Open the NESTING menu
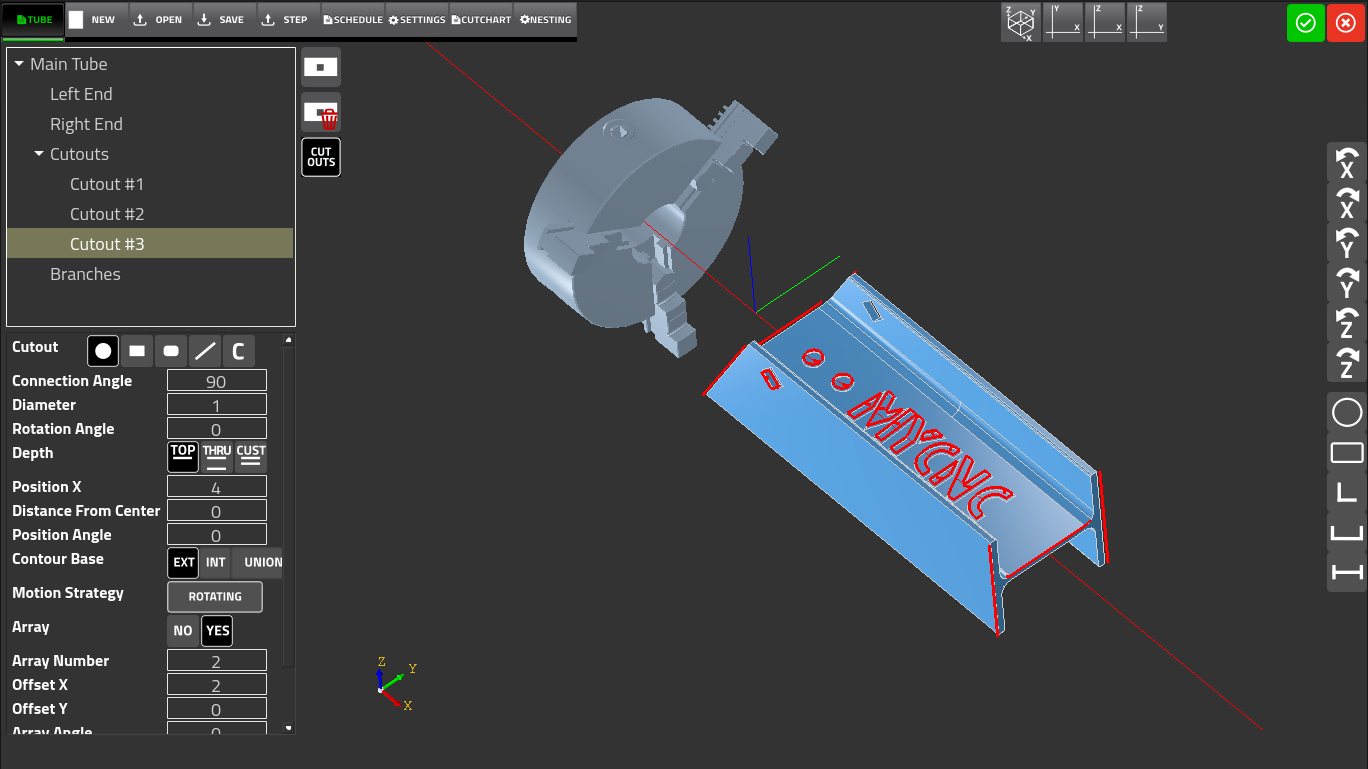The image size is (1368, 769). tap(544, 18)
